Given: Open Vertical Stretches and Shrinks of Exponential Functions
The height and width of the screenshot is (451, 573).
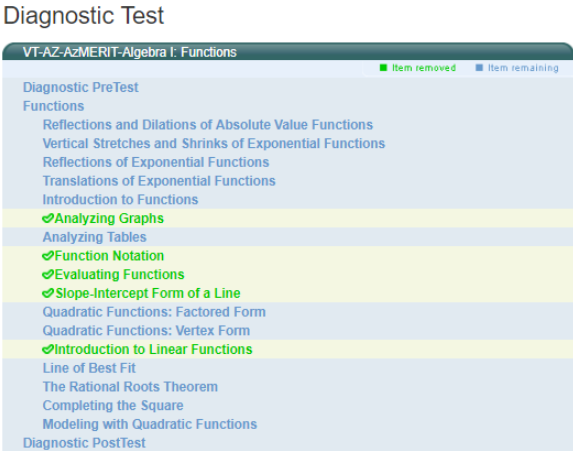Looking at the screenshot, I should point(214,143).
